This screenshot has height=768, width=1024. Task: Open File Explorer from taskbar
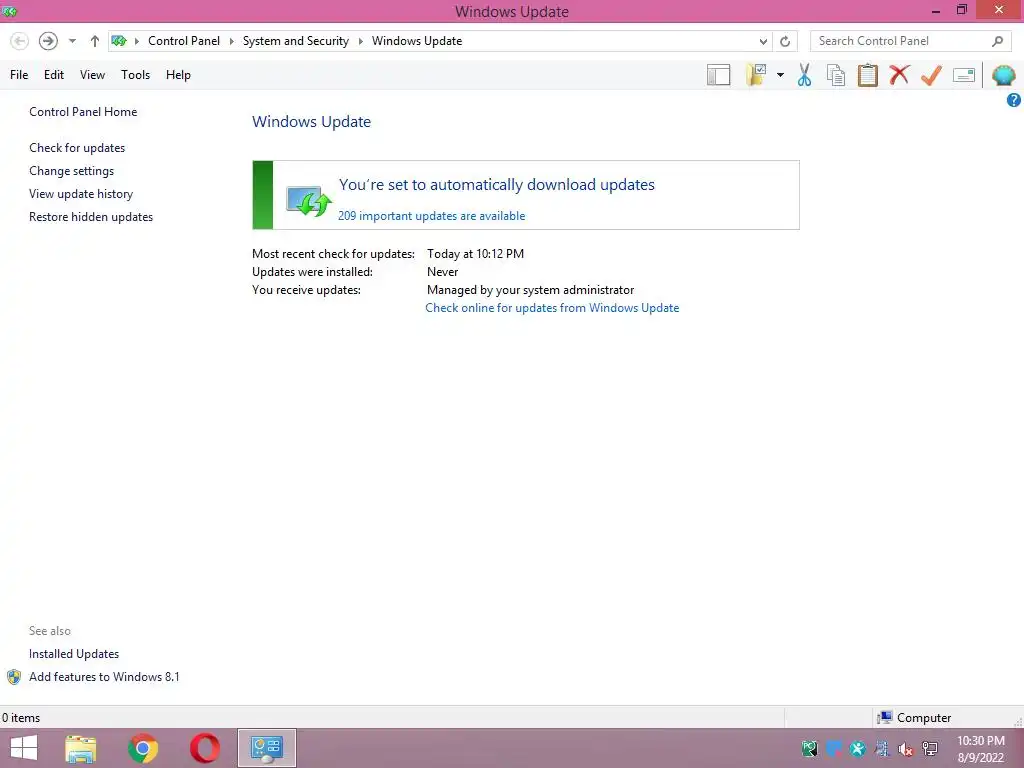pyautogui.click(x=81, y=748)
